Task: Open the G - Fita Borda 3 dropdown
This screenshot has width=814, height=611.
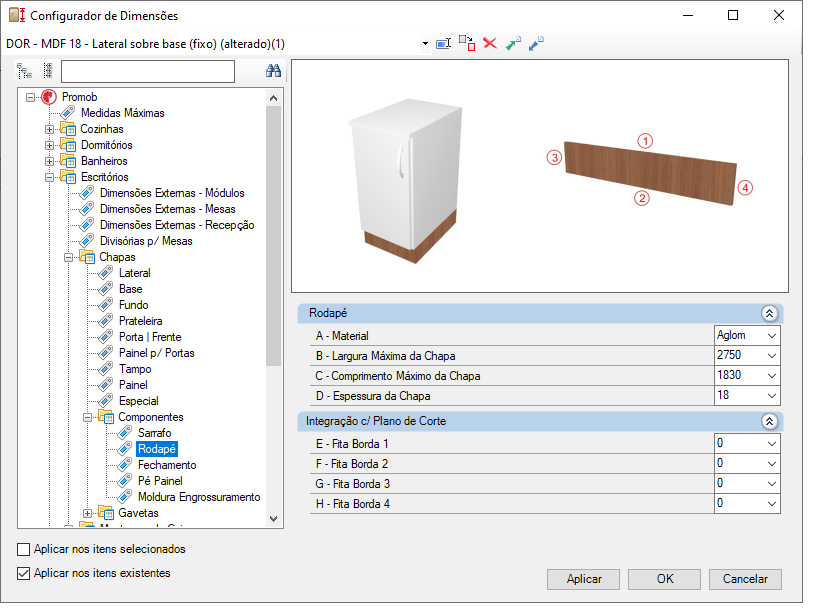Action: pyautogui.click(x=772, y=483)
